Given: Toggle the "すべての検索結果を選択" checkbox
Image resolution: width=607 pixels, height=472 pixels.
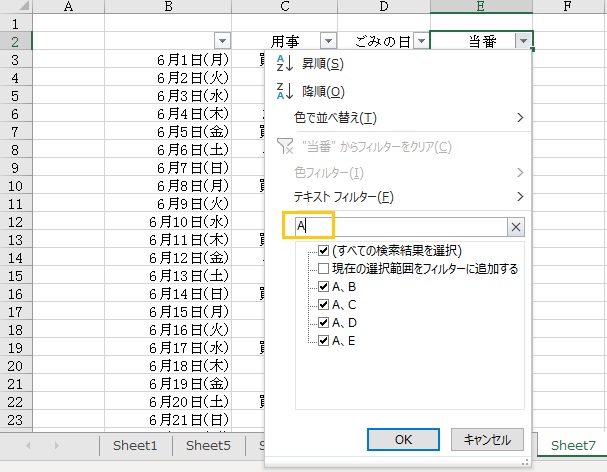Looking at the screenshot, I should [323, 251].
